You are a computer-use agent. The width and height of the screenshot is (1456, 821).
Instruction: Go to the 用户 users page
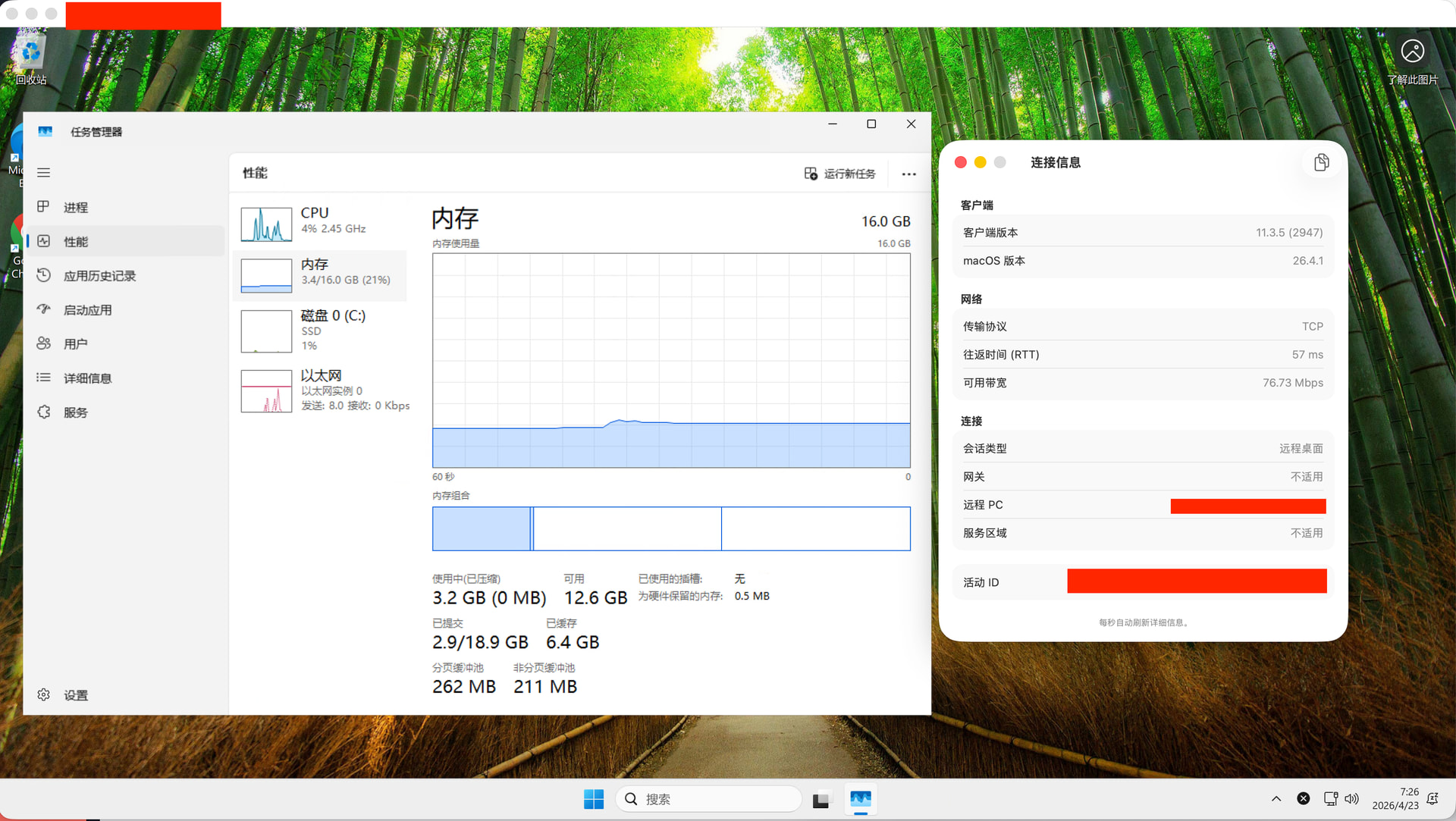click(x=75, y=344)
